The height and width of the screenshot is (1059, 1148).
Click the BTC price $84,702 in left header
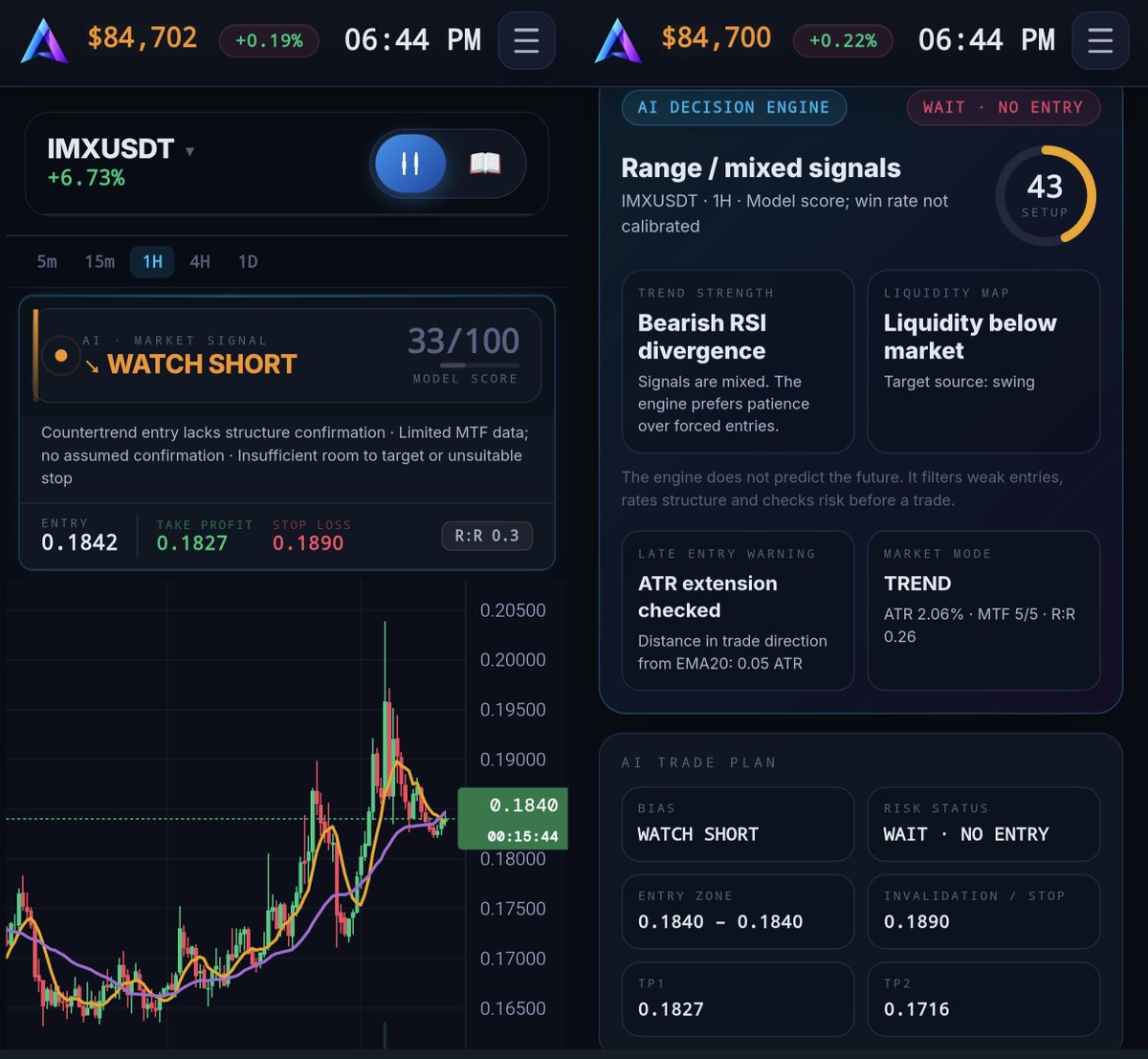[143, 38]
